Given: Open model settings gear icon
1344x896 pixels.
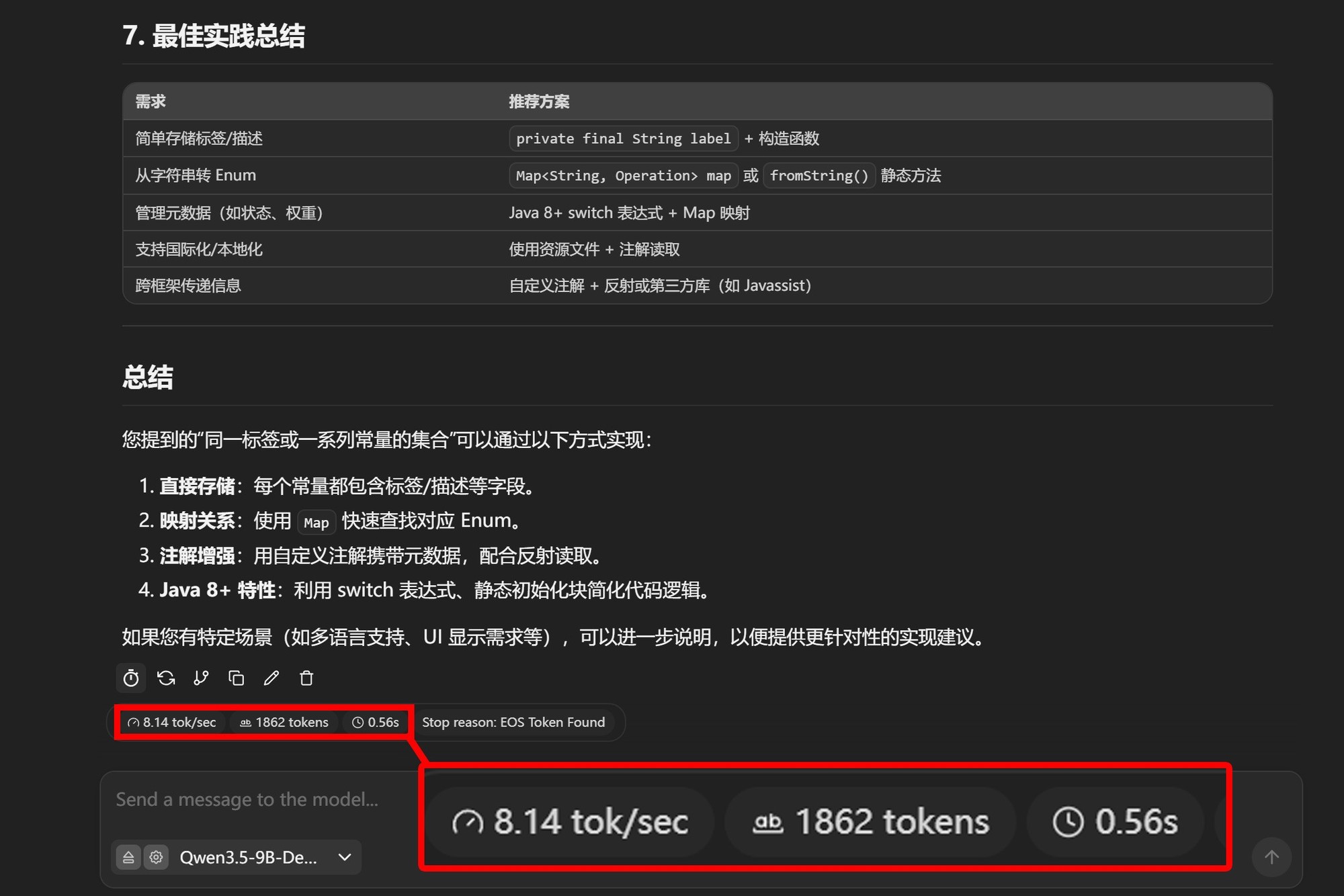Looking at the screenshot, I should click(x=156, y=858).
